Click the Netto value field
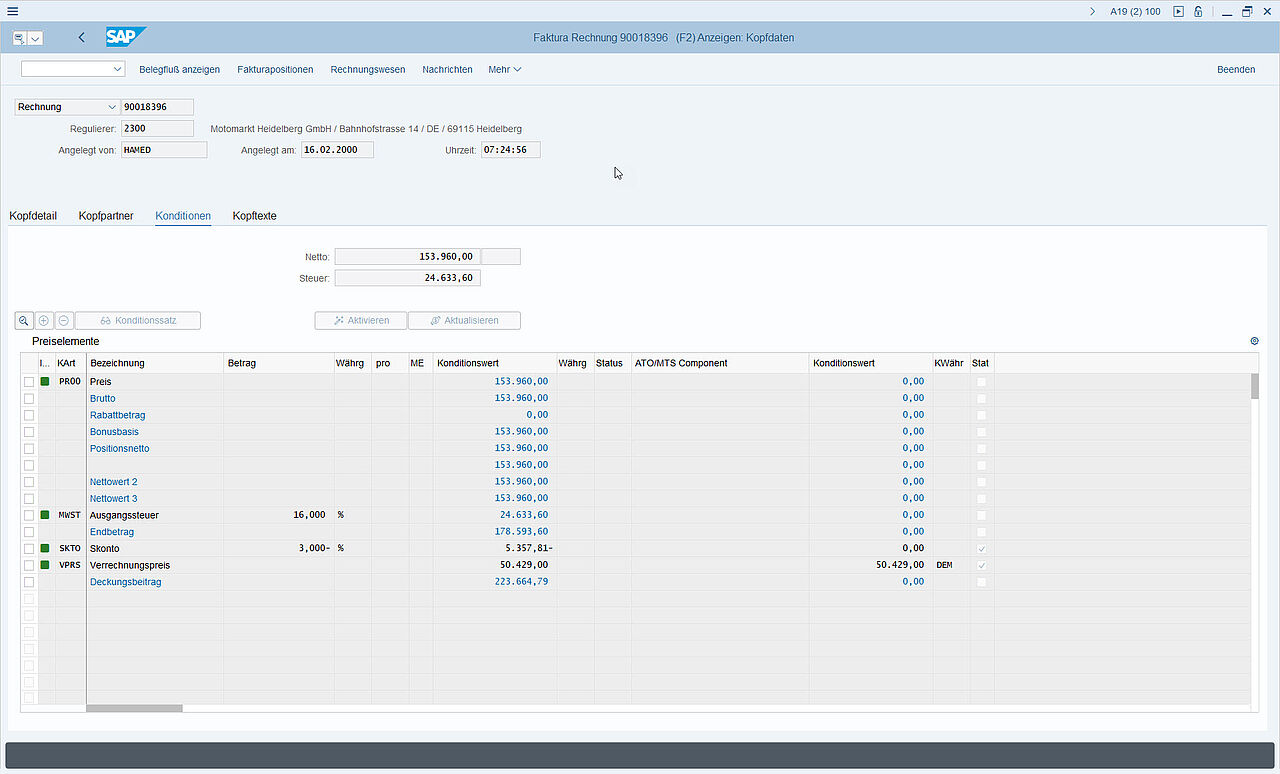Screen dimensions: 1280x774 coord(407,257)
